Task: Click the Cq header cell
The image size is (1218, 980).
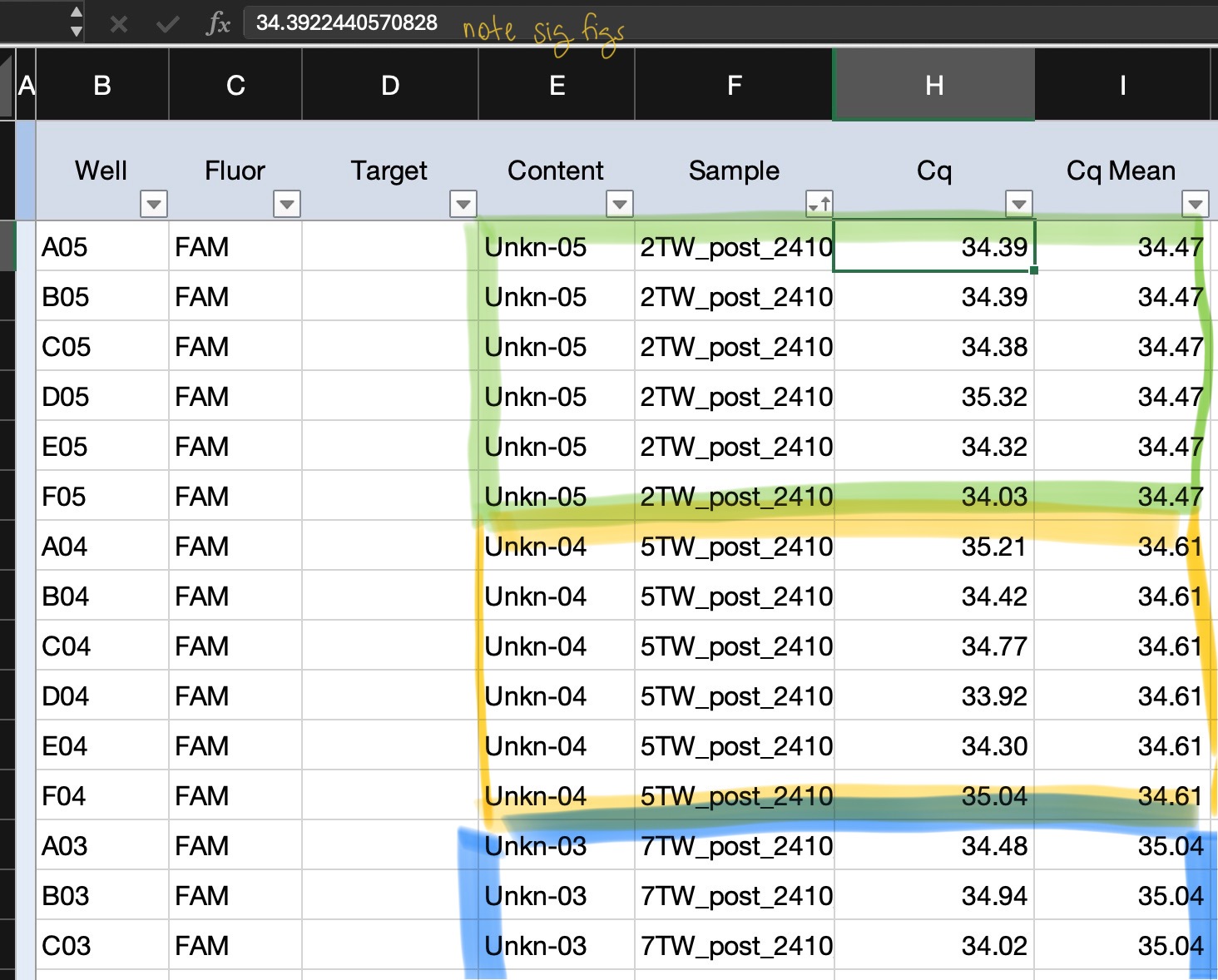Action: point(934,171)
